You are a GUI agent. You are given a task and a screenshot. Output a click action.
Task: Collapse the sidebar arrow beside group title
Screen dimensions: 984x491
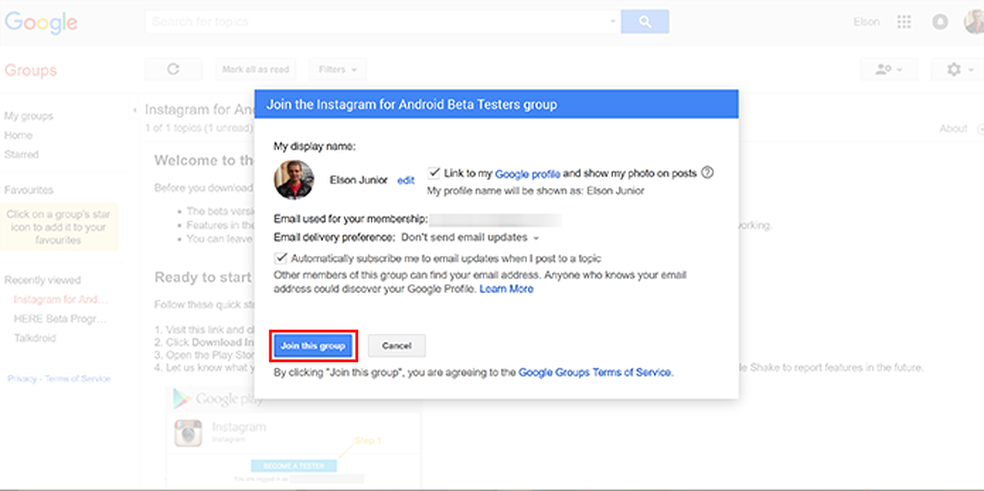click(x=135, y=110)
